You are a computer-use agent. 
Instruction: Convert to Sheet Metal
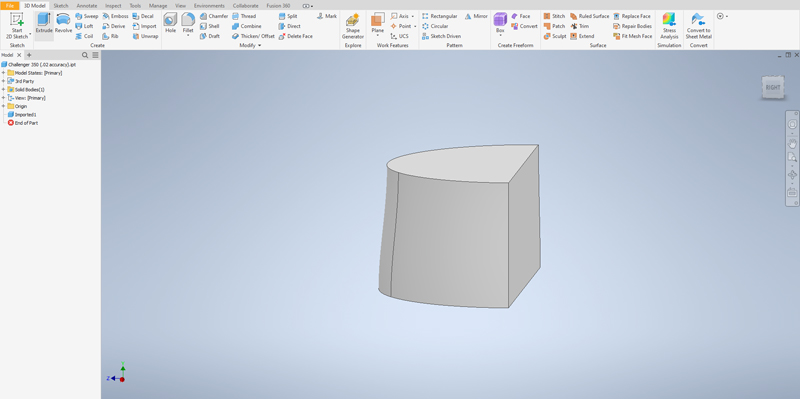[x=698, y=26]
